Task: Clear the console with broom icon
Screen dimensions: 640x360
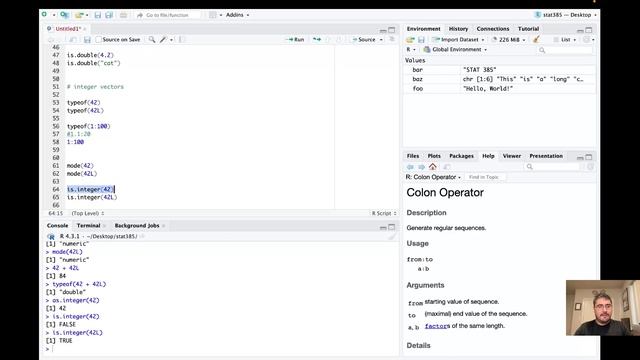Action: (392, 236)
